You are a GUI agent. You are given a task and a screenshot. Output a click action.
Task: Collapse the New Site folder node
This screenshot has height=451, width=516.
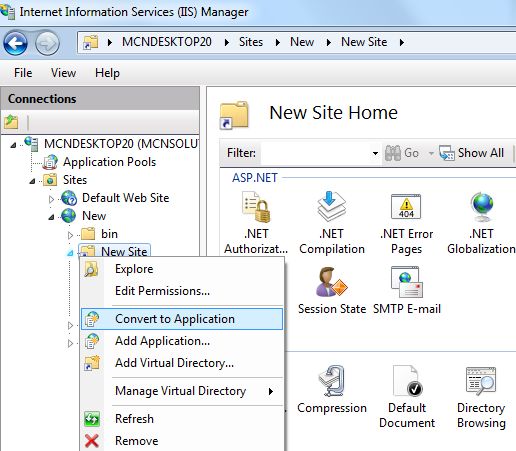(70, 253)
